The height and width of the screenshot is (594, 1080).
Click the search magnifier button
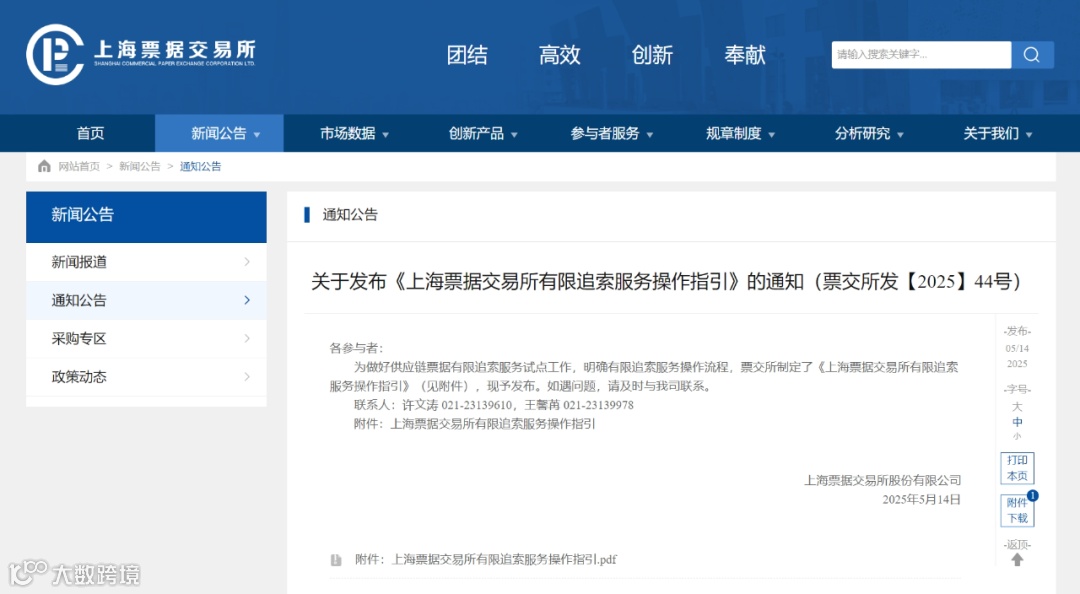tap(1032, 54)
